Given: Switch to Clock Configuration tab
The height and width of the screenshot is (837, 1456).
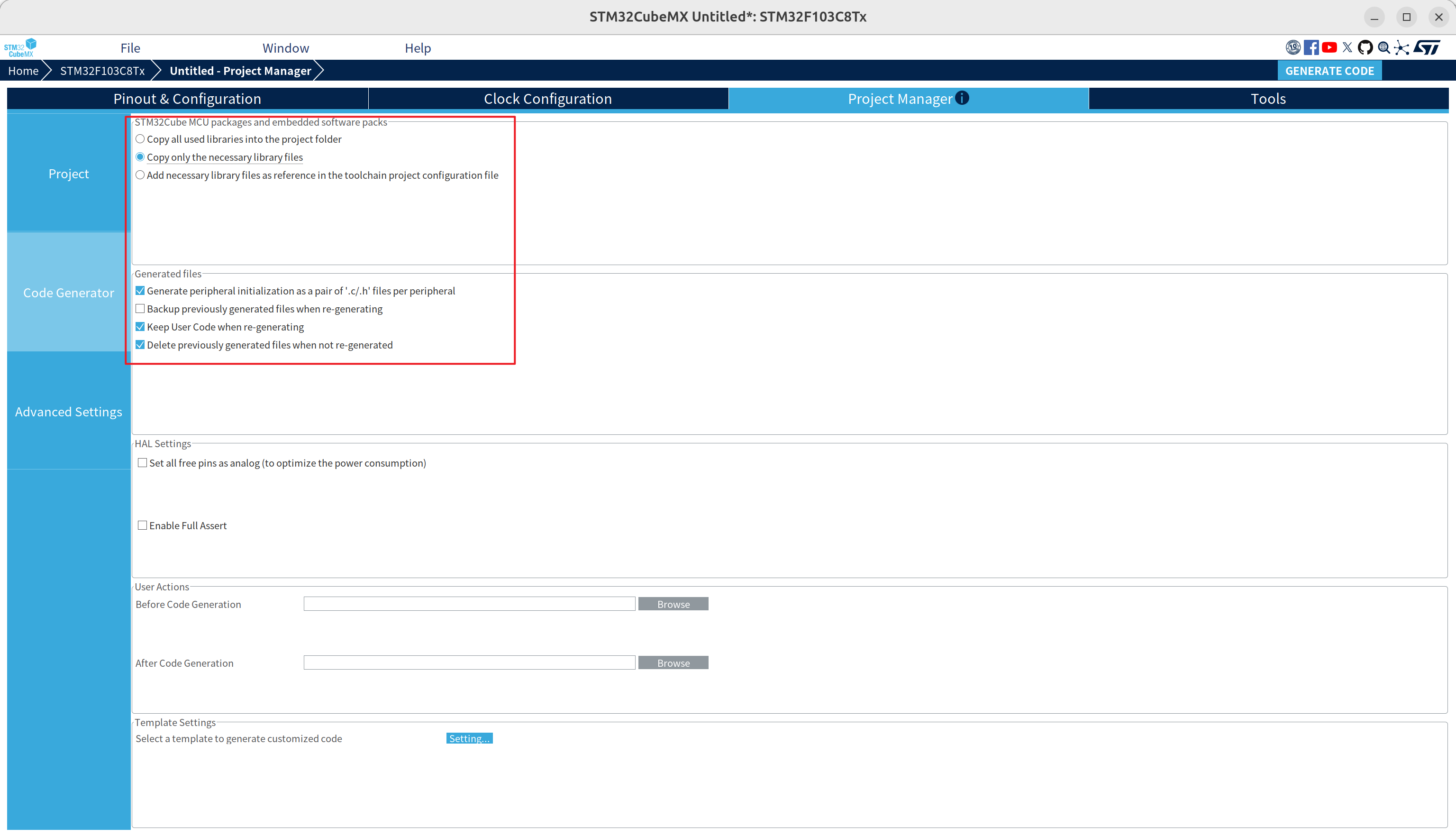Looking at the screenshot, I should tap(547, 99).
